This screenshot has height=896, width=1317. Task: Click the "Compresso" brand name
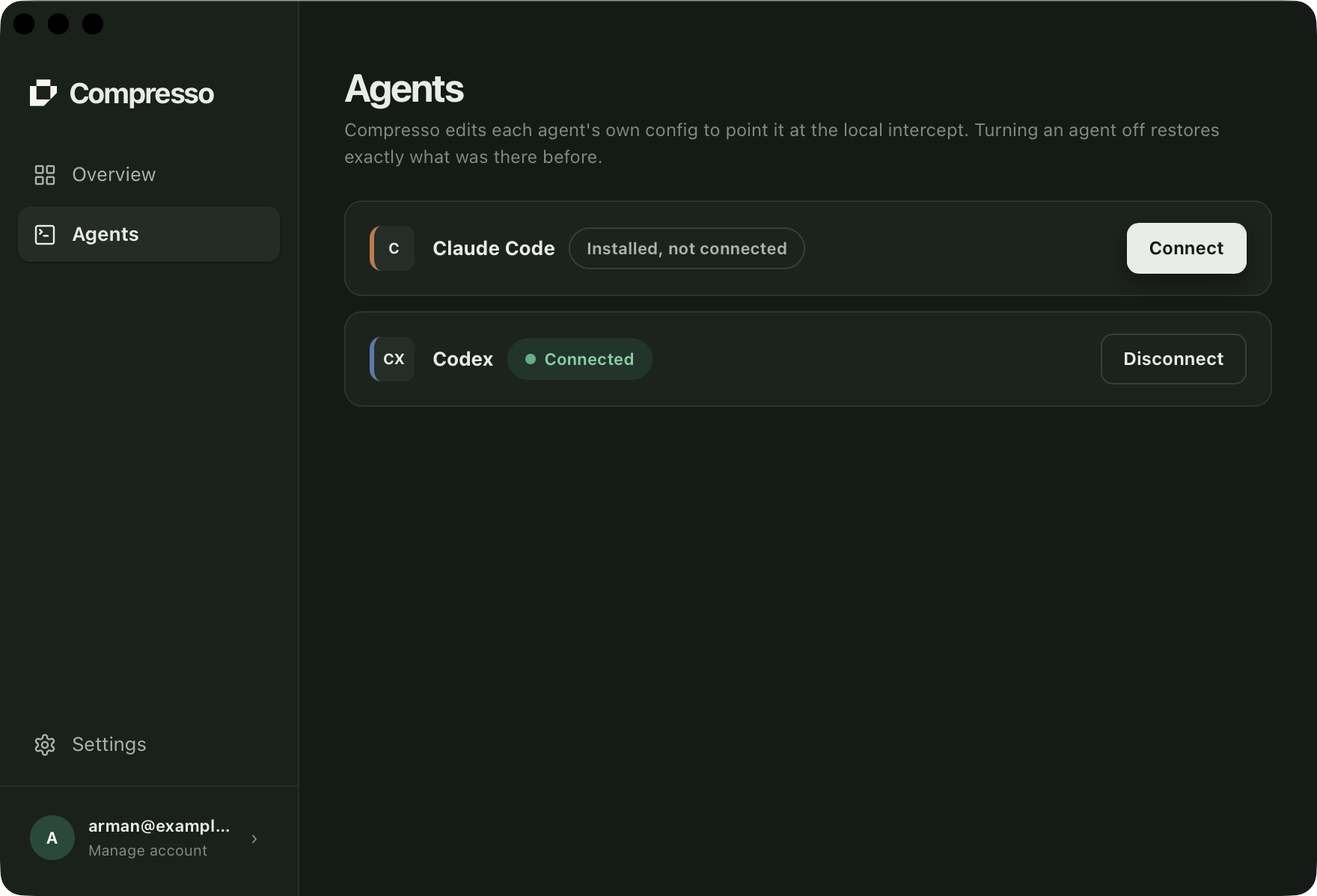[141, 93]
